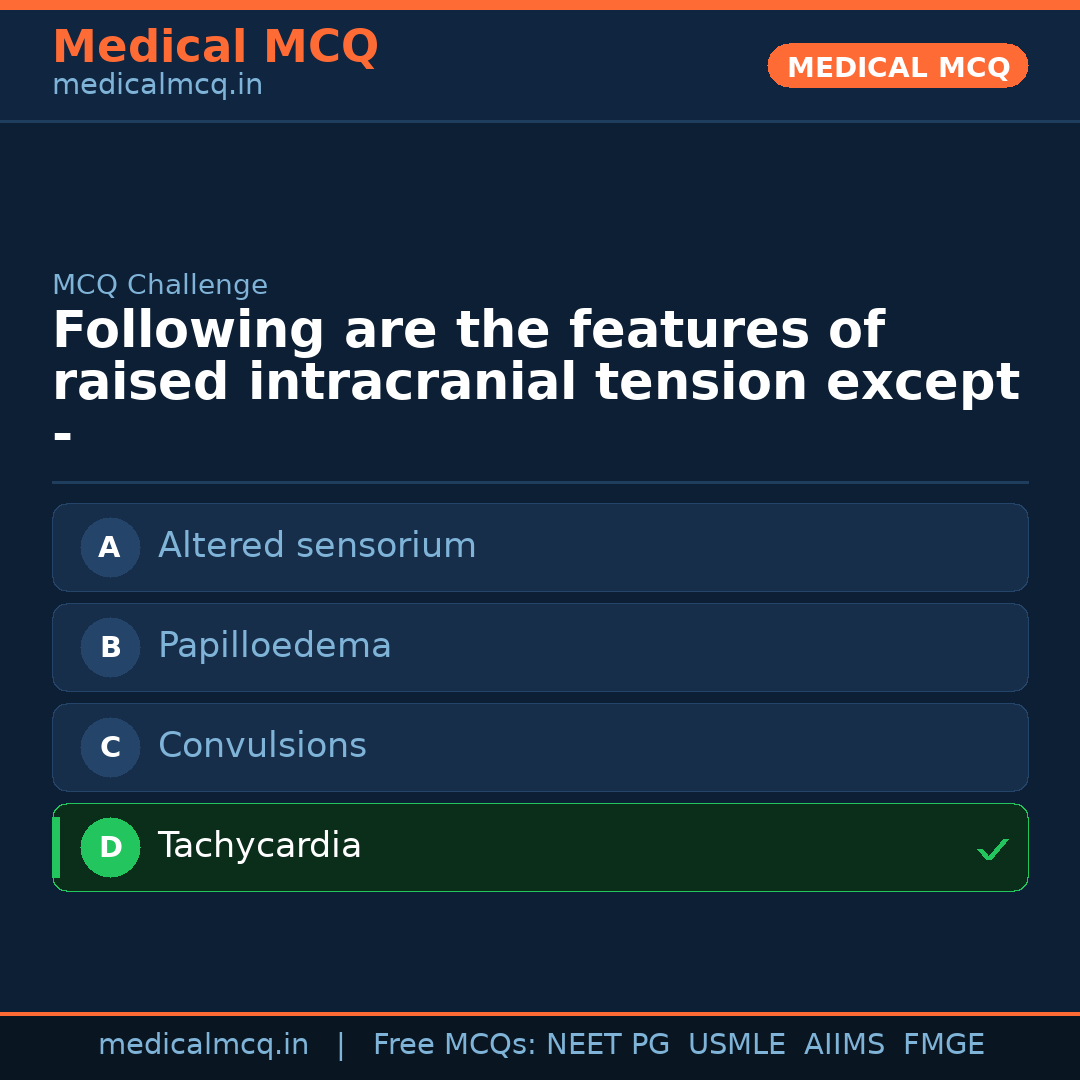This screenshot has width=1080, height=1080.
Task: Visit medicalmcq.in link in the footer
Action: tap(203, 1045)
